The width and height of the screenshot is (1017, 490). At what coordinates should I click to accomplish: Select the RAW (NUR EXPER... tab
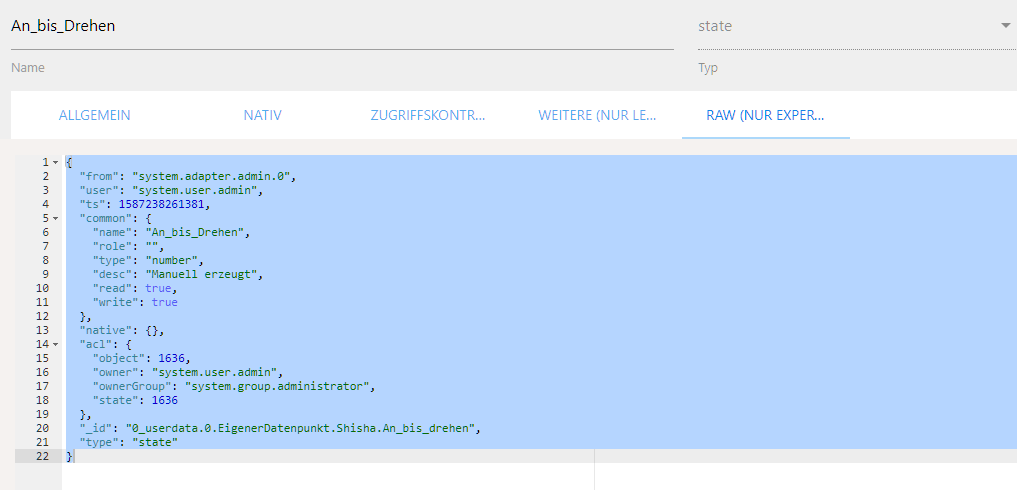(x=765, y=116)
